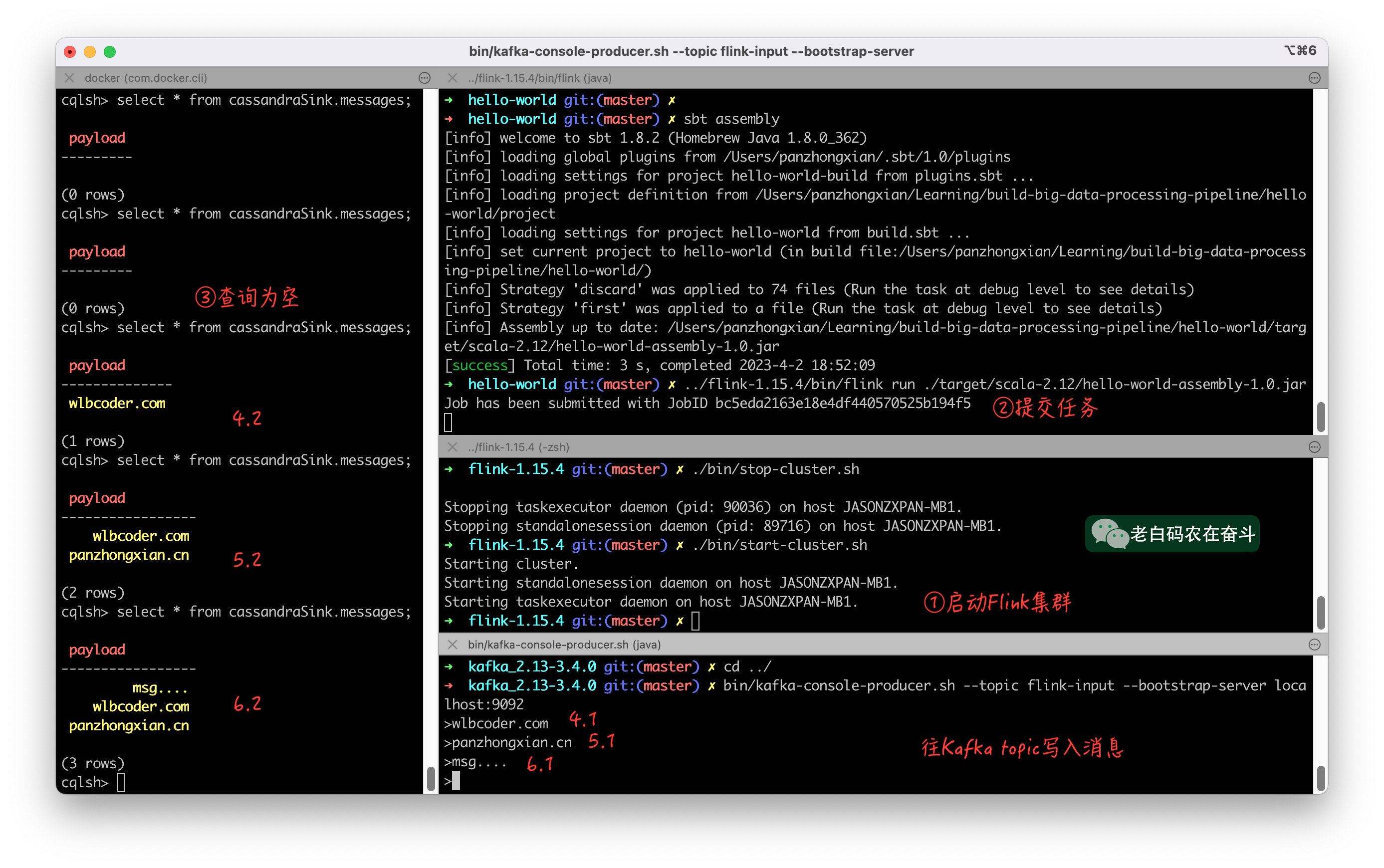Click the 'Starting cluster.' output line
The image size is (1384, 868).
click(511, 564)
